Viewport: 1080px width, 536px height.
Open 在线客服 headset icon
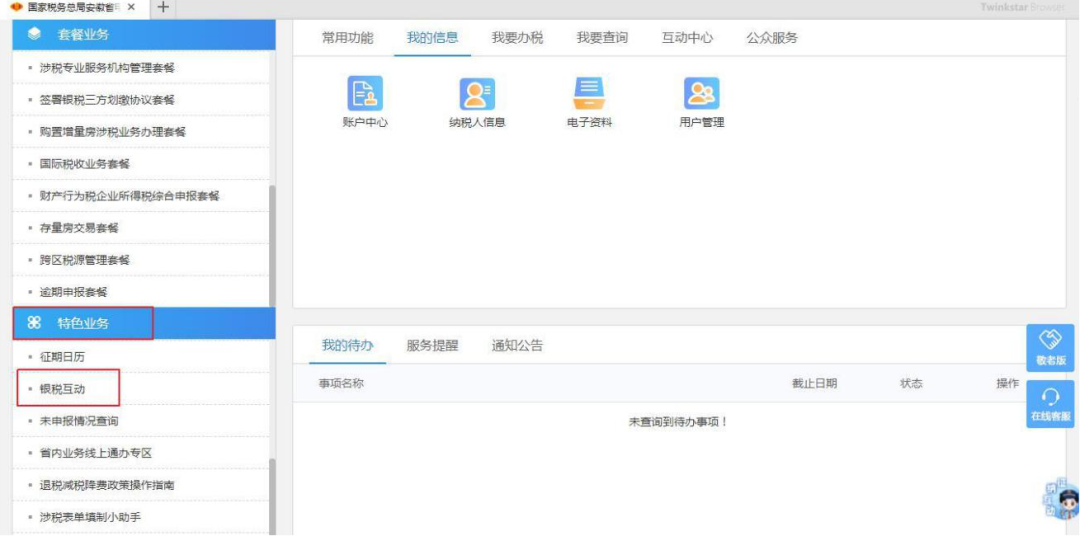pyautogui.click(x=1050, y=403)
